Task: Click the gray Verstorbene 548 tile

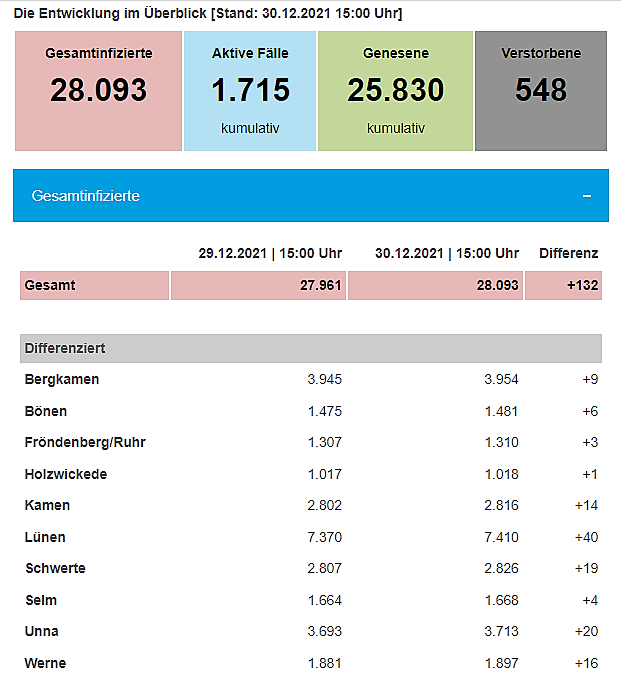Action: (541, 90)
